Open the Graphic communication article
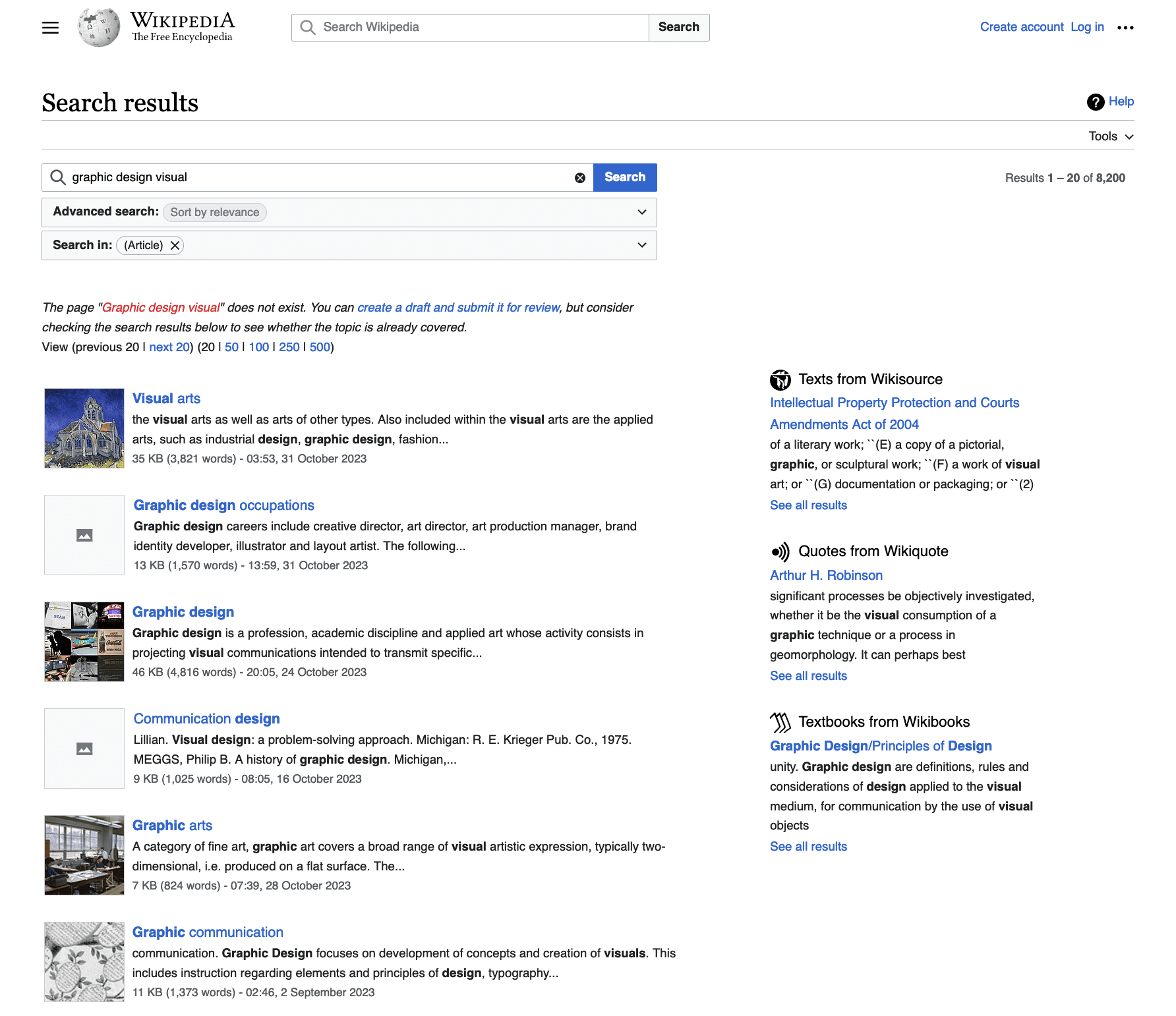Screen dimensions: 1176x1016 (x=208, y=932)
